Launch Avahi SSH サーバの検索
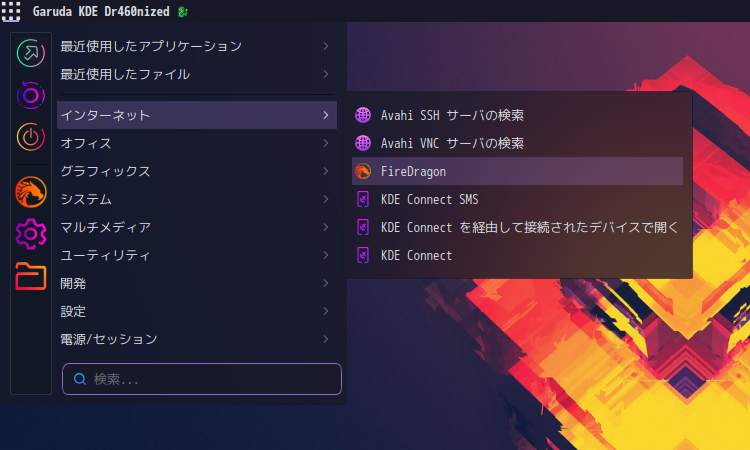Image resolution: width=750 pixels, height=450 pixels. tap(518, 115)
